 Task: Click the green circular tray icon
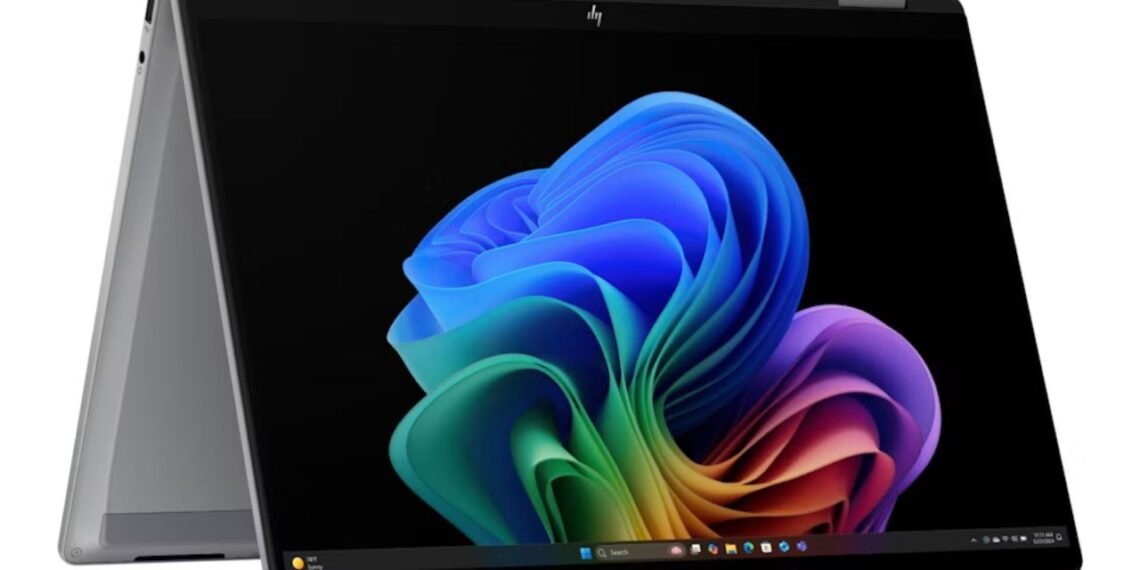tap(986, 539)
